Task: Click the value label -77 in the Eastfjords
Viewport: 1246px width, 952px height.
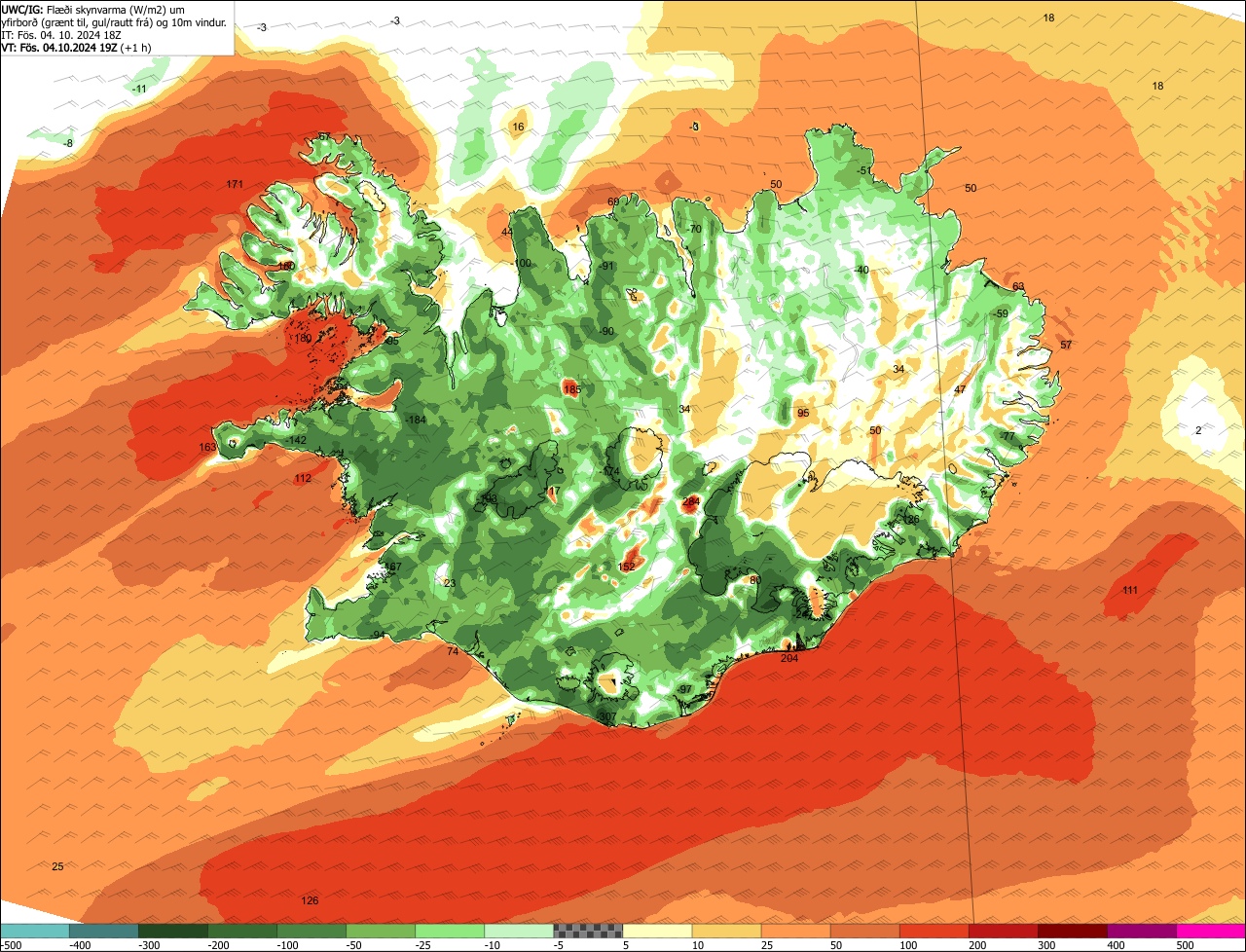Action: [1008, 436]
